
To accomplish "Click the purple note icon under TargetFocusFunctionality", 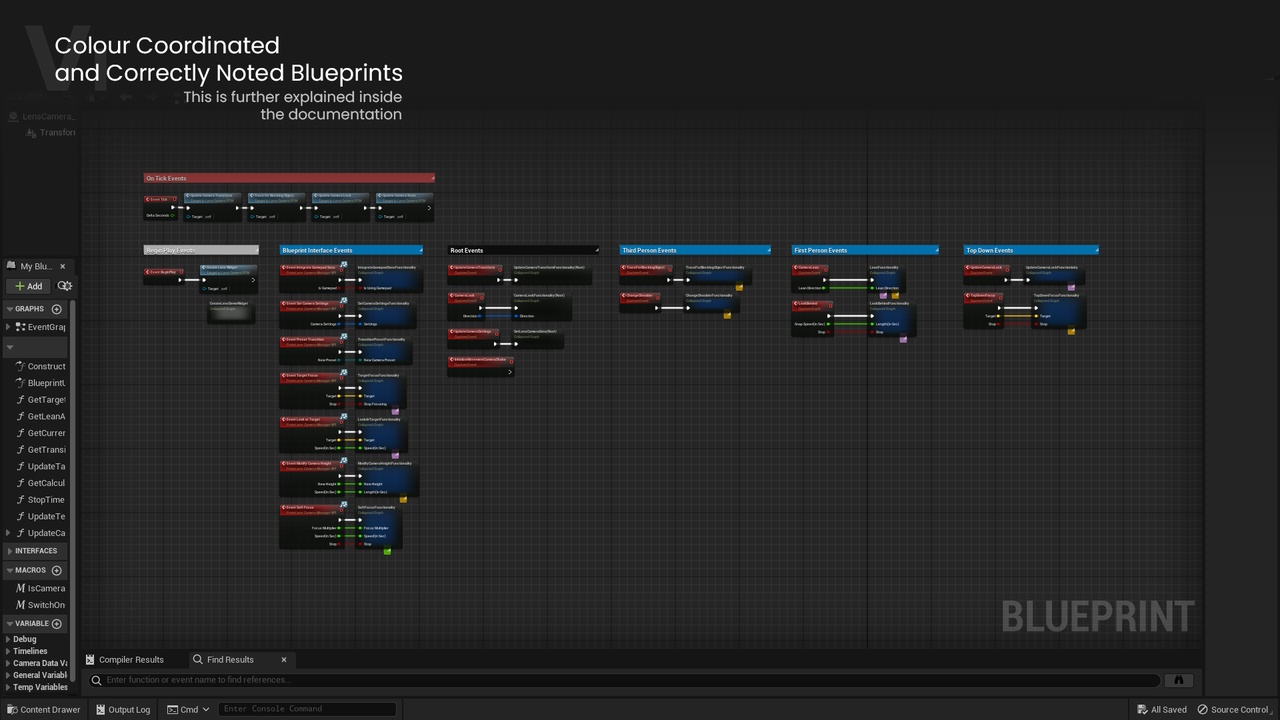I will [395, 411].
